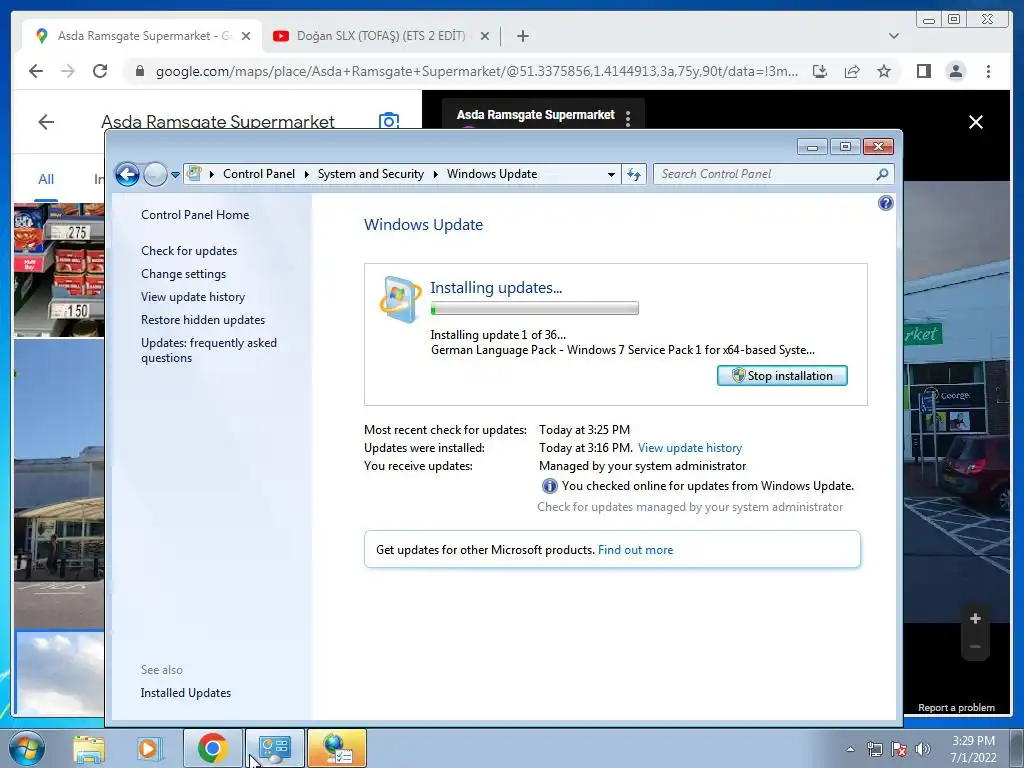Open Installed Updates link
Image resolution: width=1024 pixels, height=768 pixels.
coord(185,693)
